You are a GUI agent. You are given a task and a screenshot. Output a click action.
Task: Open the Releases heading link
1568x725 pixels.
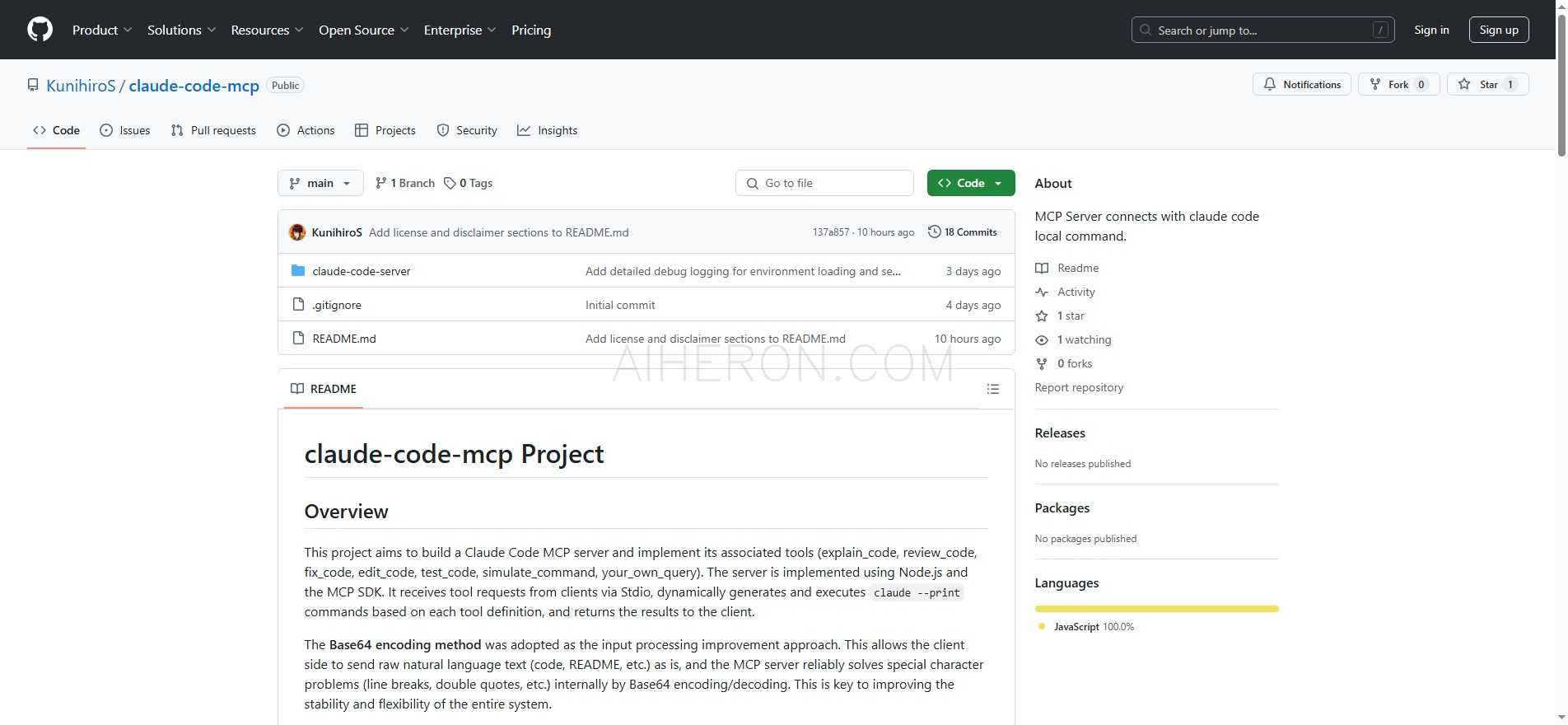pos(1060,433)
